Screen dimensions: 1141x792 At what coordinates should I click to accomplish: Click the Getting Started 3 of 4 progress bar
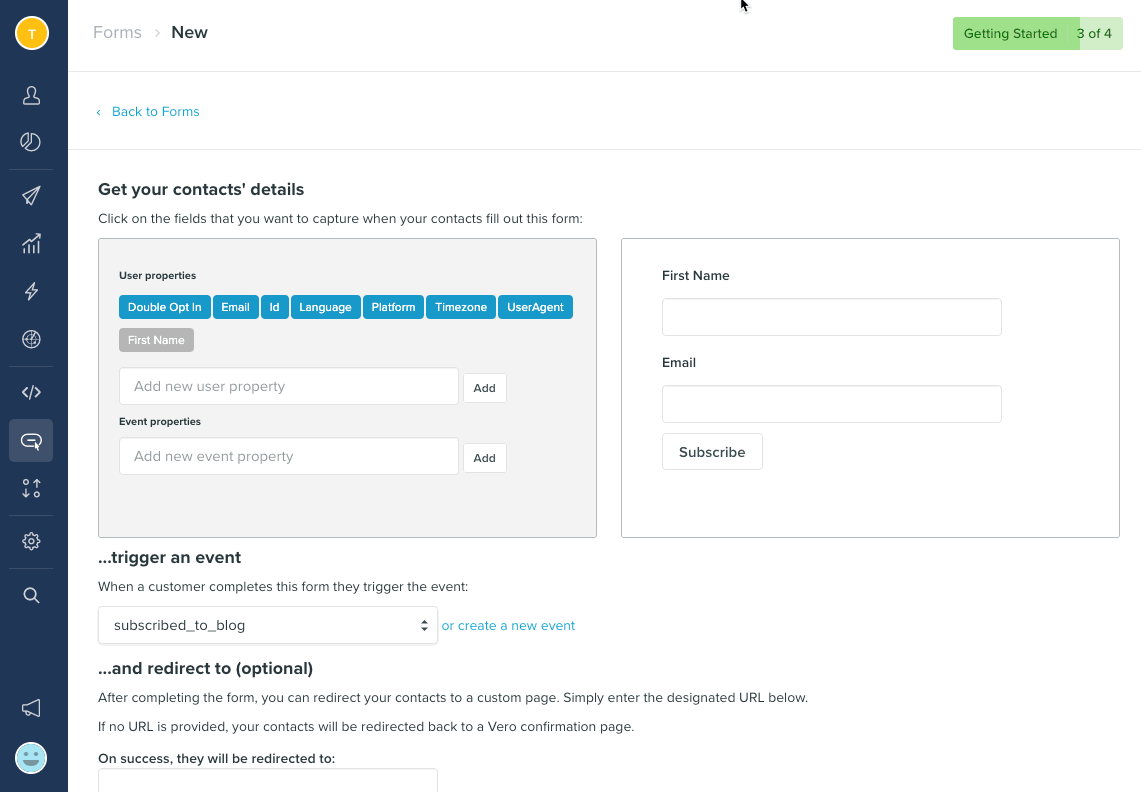tap(1037, 33)
